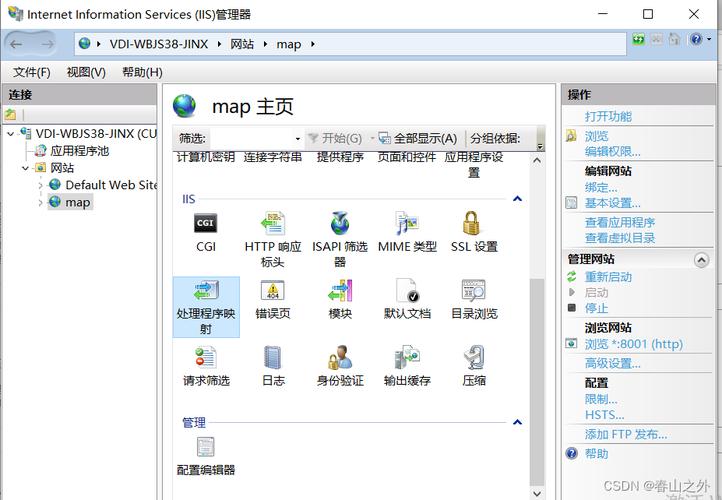Click 浏览 action link

pyautogui.click(x=597, y=136)
